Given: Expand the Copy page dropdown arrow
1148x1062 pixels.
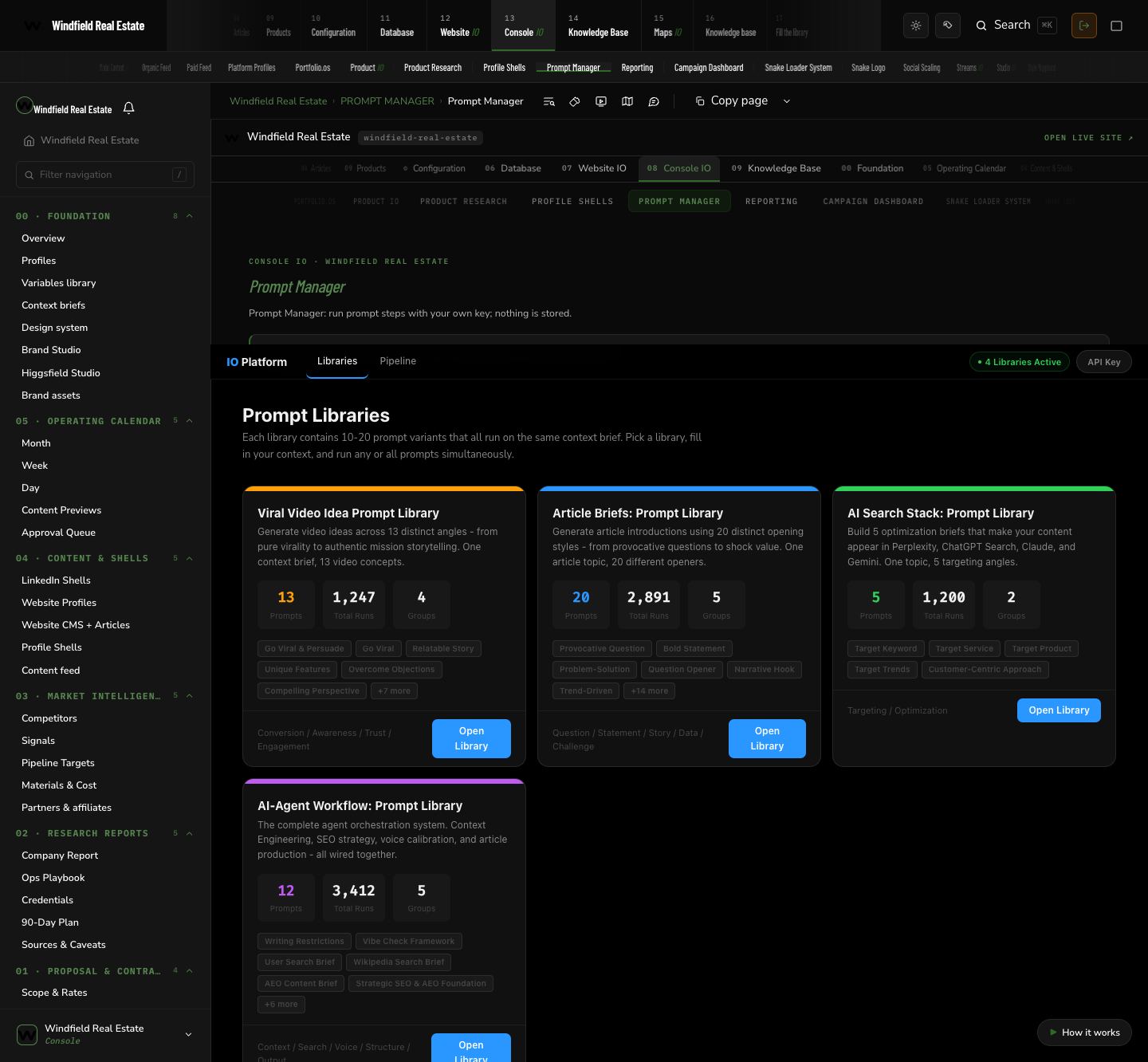Looking at the screenshot, I should click(787, 101).
